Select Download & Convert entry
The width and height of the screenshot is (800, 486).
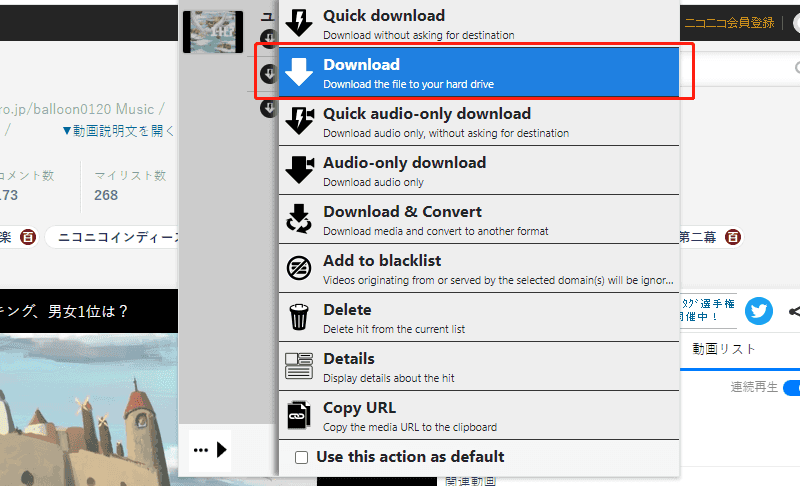coord(479,219)
